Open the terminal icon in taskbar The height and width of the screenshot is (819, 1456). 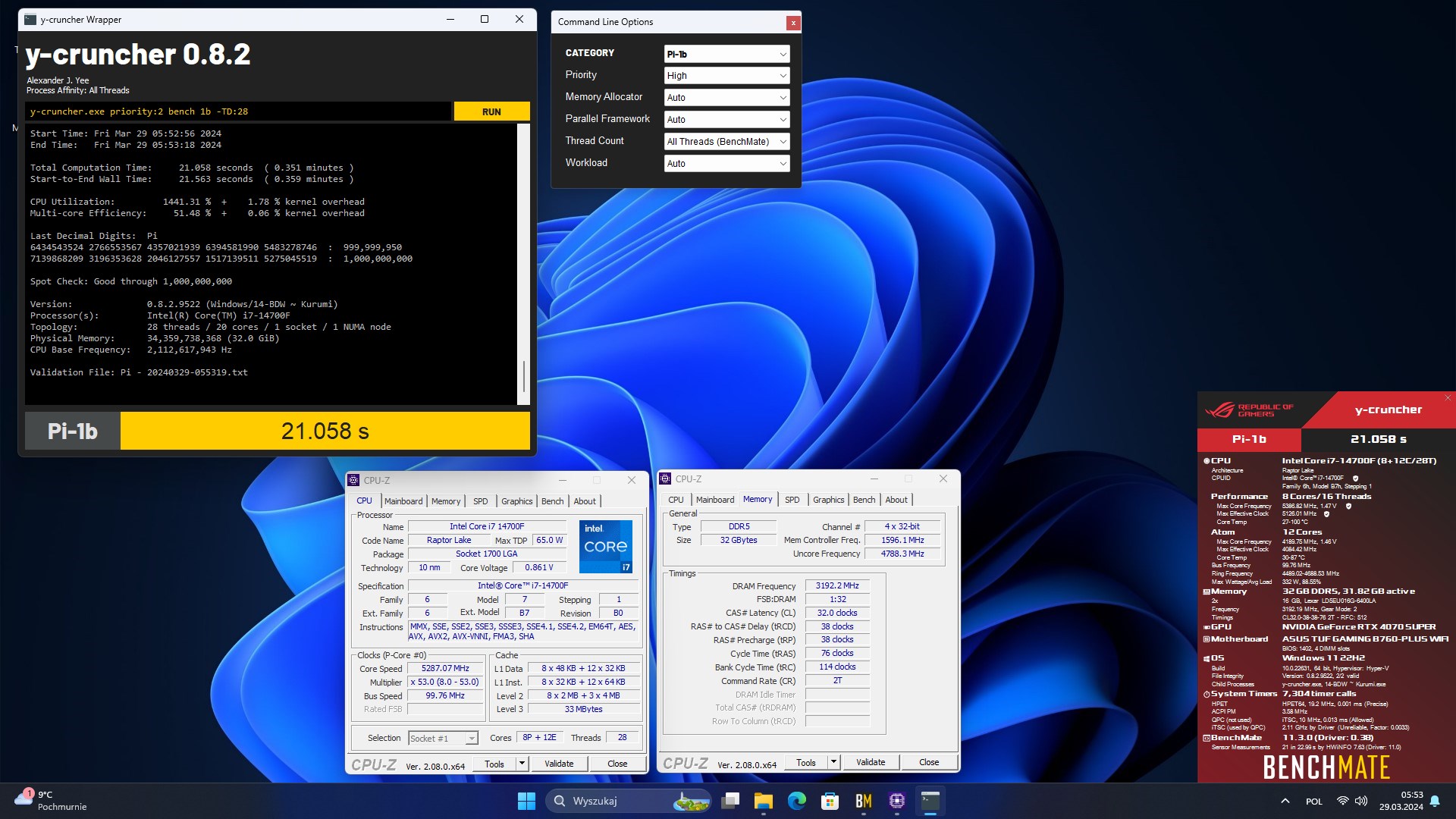pos(930,801)
